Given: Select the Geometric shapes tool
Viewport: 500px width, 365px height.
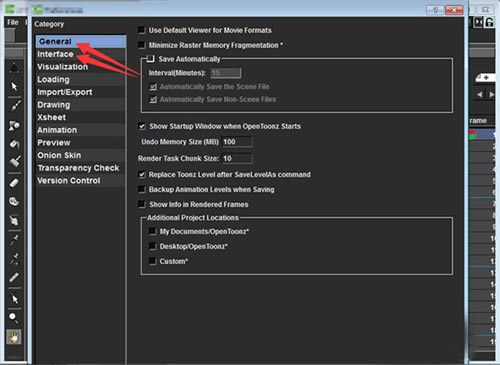Looking at the screenshot, I should click(x=14, y=125).
